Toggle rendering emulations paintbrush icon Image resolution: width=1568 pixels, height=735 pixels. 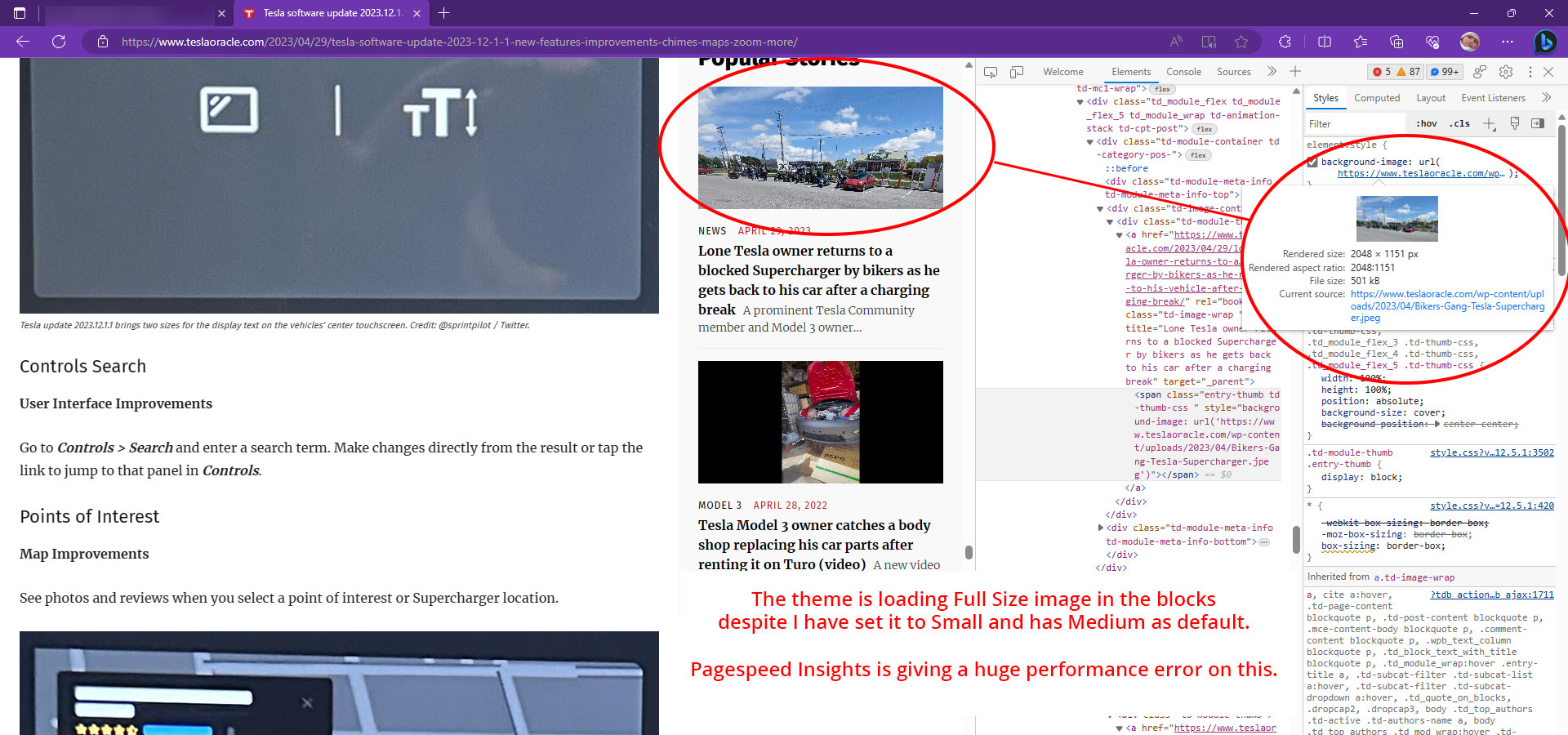pos(1515,123)
